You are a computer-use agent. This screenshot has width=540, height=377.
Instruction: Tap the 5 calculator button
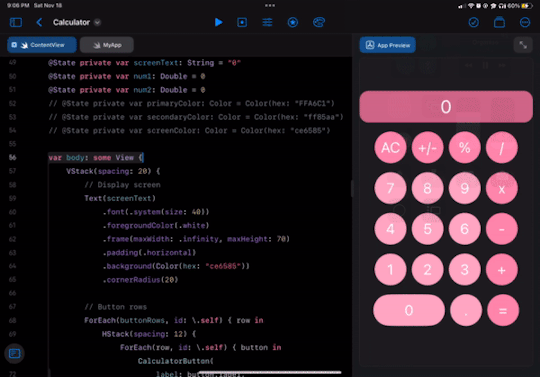click(427, 229)
